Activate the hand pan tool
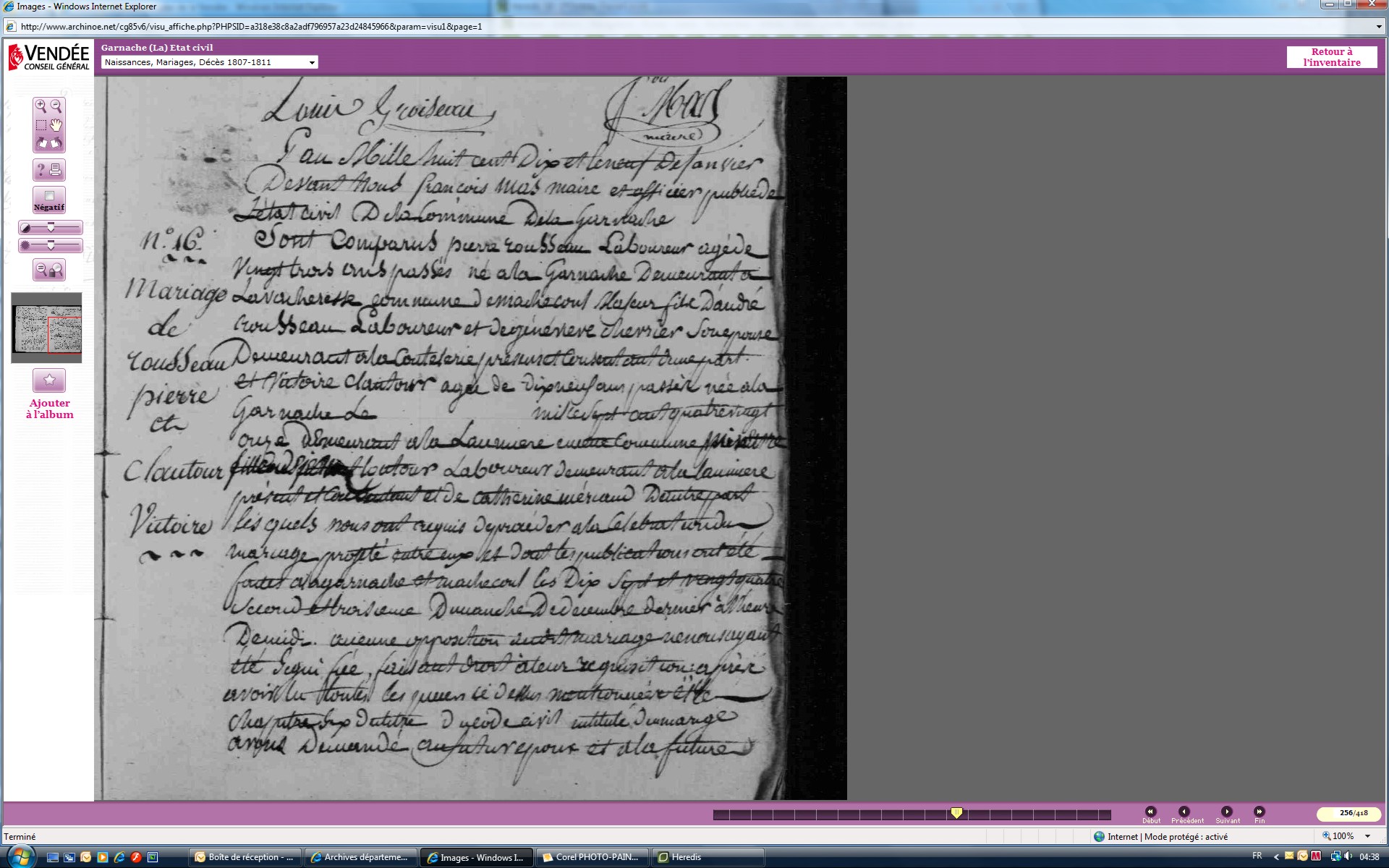 56,125
